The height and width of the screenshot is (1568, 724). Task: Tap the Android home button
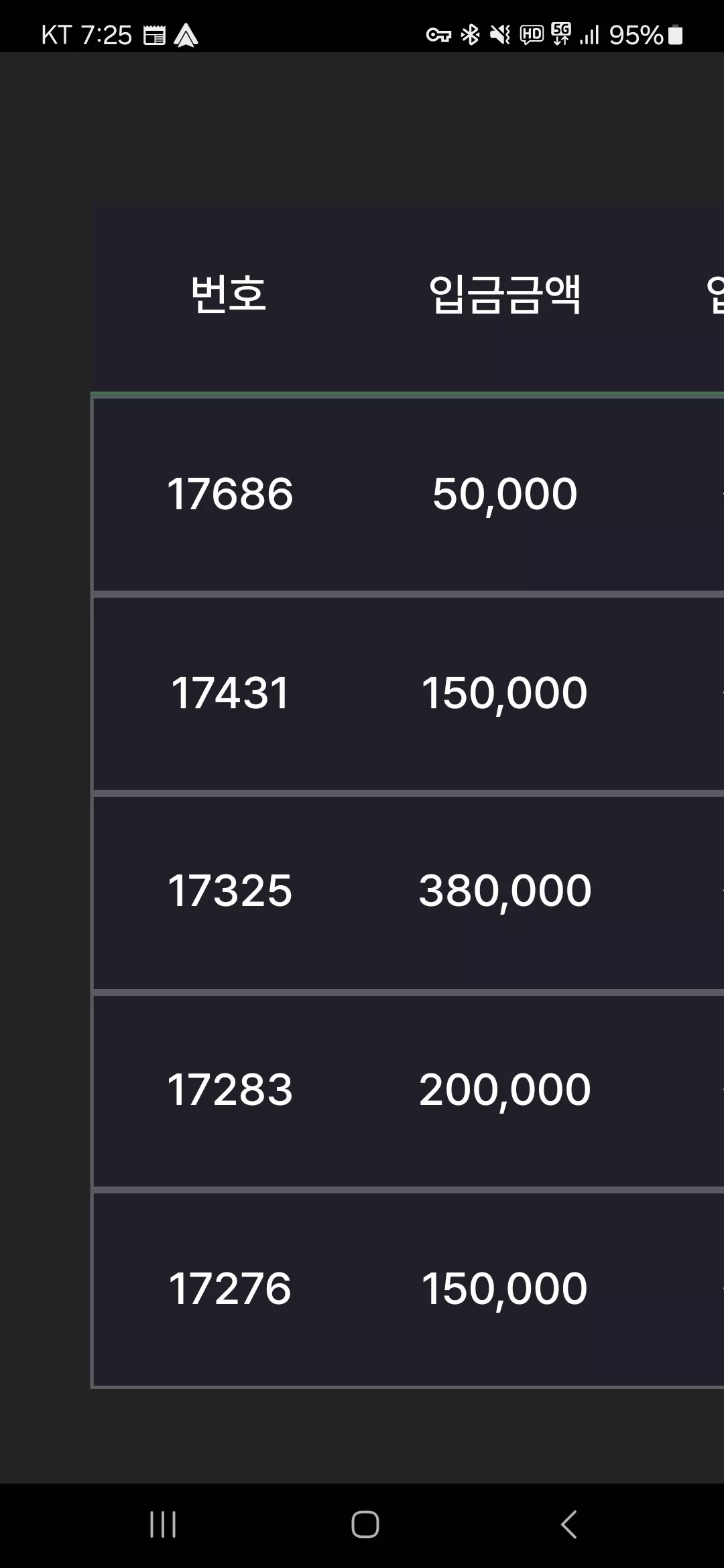click(365, 1524)
